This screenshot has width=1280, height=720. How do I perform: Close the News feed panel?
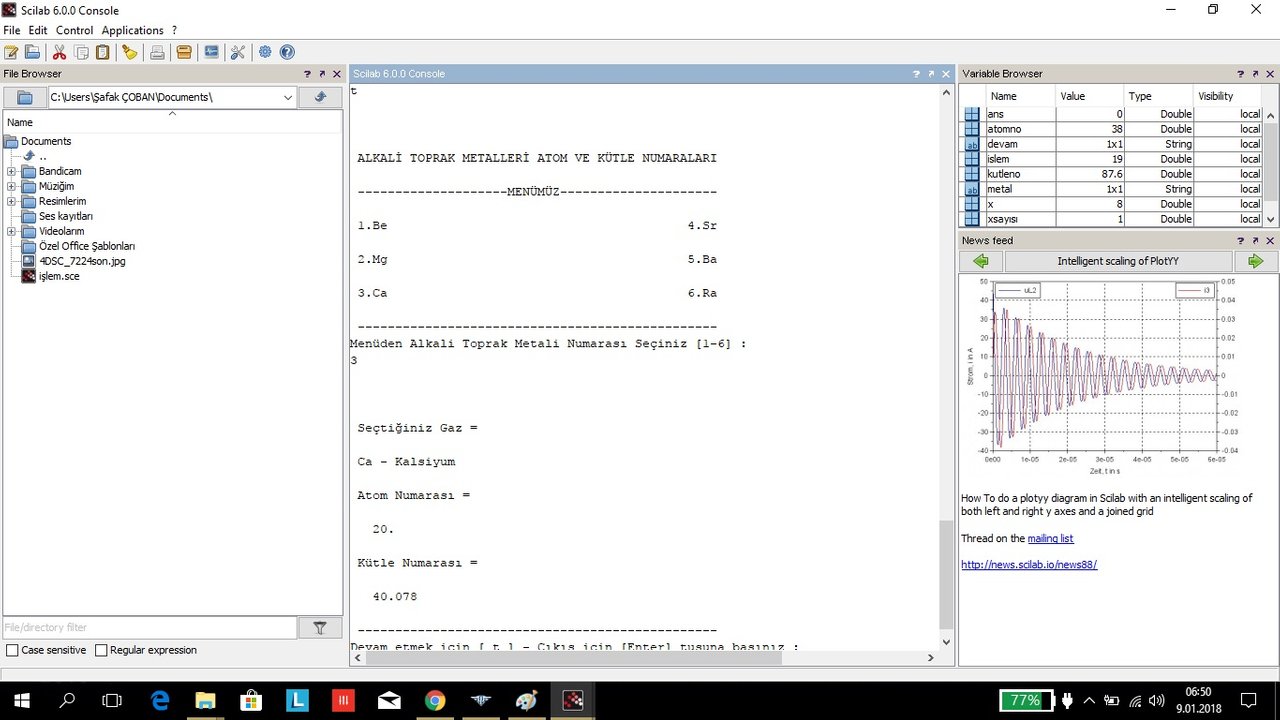pyautogui.click(x=1271, y=241)
